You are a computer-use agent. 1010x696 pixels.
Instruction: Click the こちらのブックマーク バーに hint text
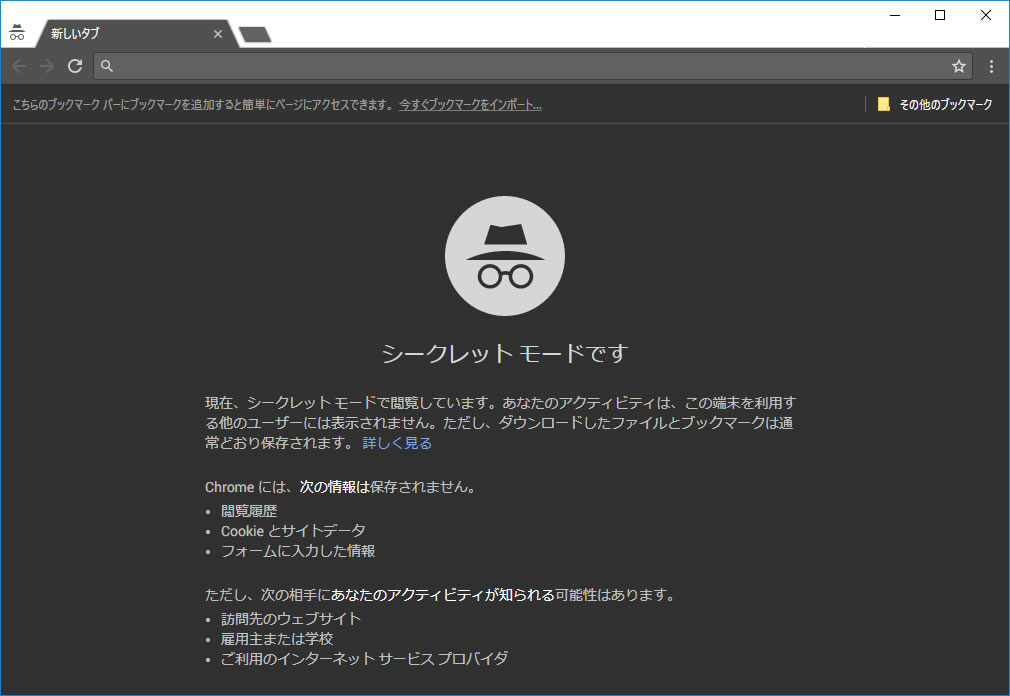click(x=204, y=104)
